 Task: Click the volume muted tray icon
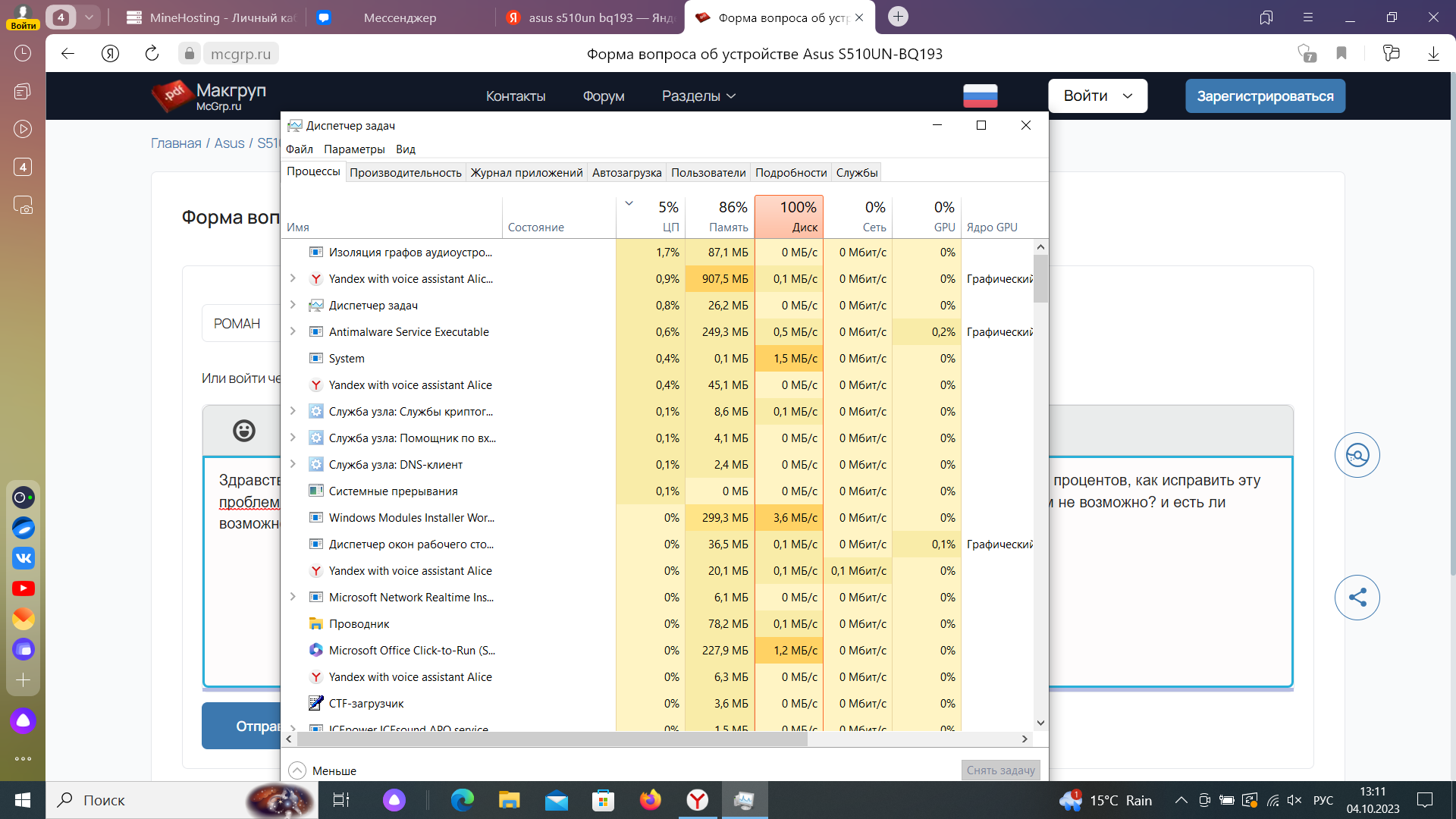1294,800
